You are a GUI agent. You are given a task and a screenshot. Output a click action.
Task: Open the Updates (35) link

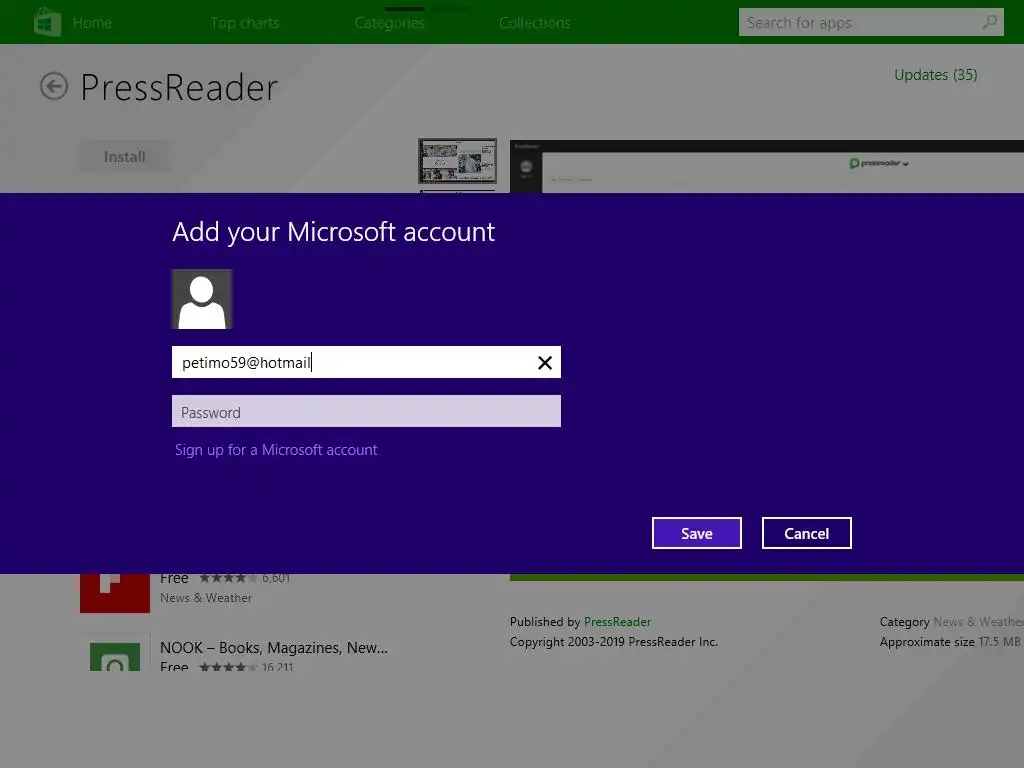[935, 75]
